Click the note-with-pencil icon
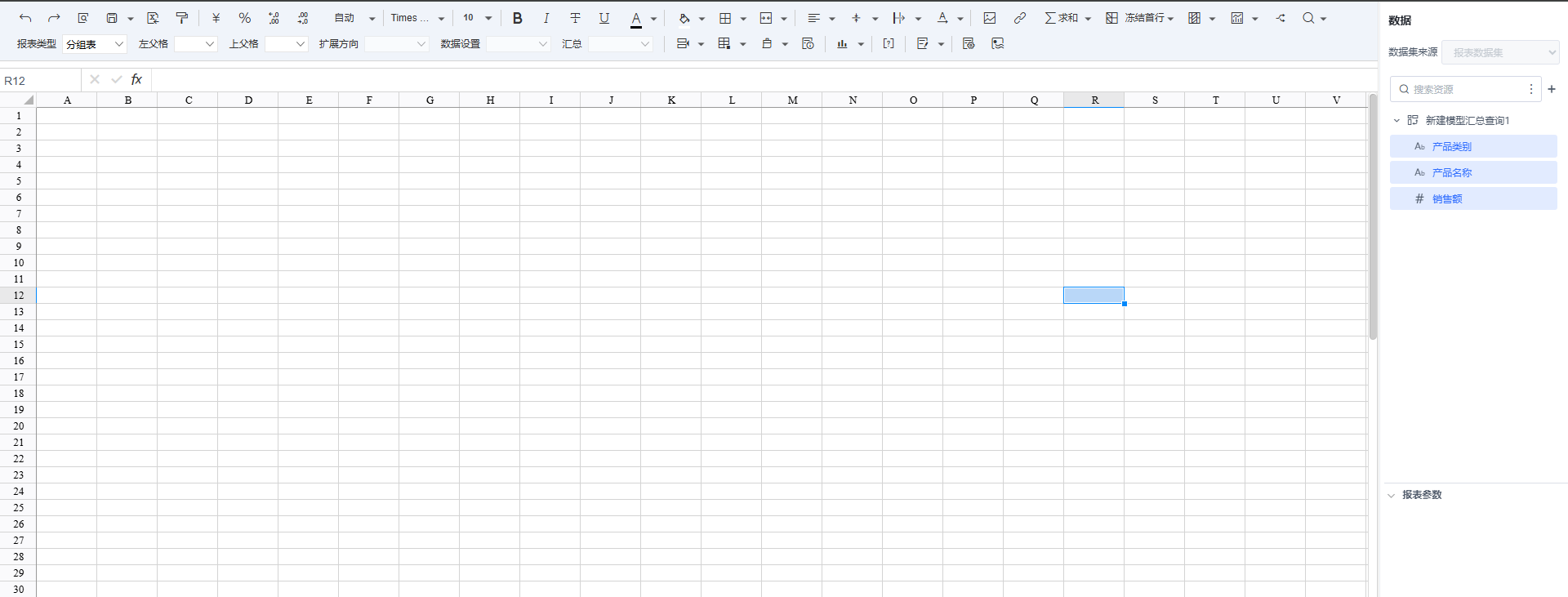This screenshot has width=1568, height=597. click(x=923, y=44)
